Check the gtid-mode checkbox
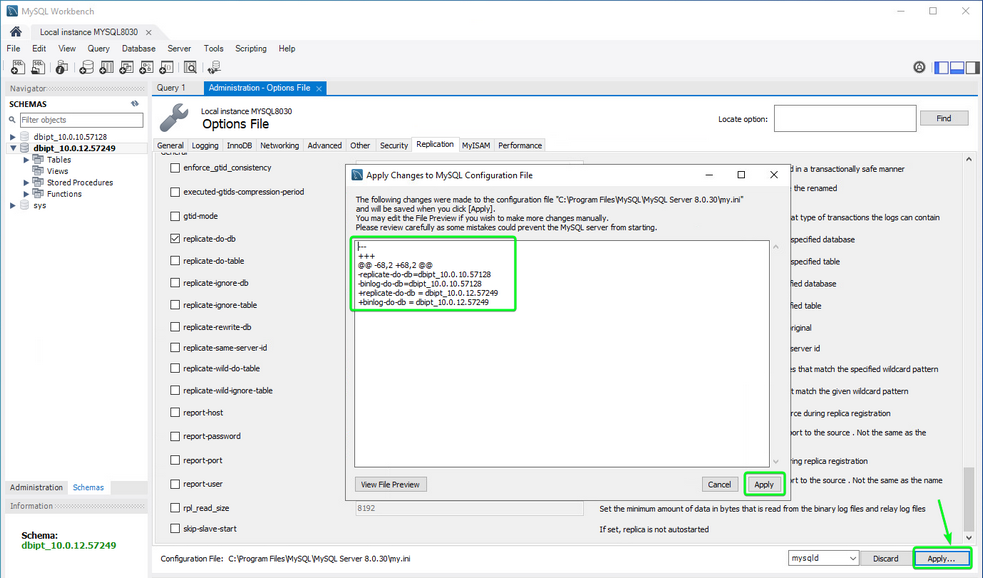Viewport: 983px width, 578px height. 175,216
